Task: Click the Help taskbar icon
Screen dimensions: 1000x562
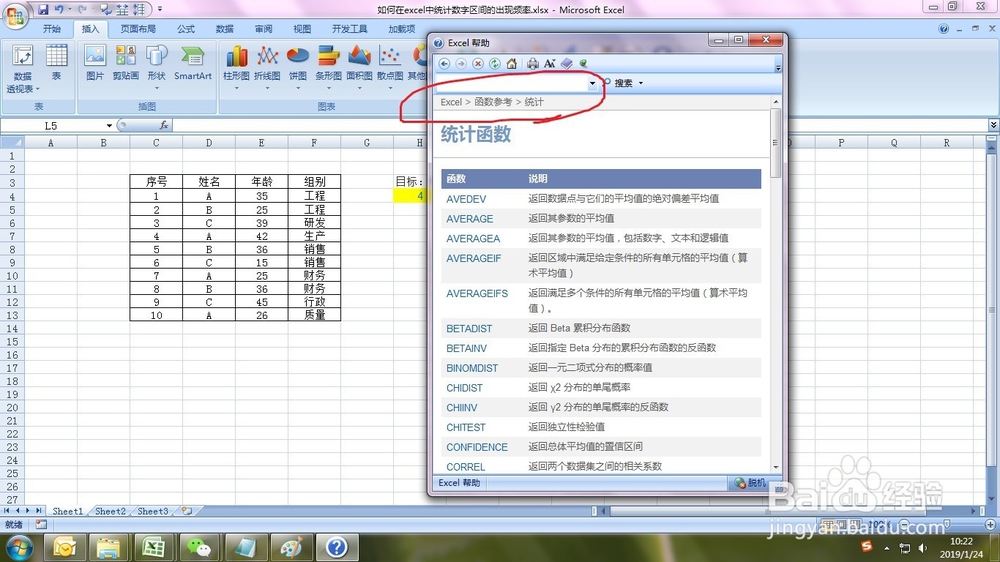Action: pyautogui.click(x=337, y=547)
